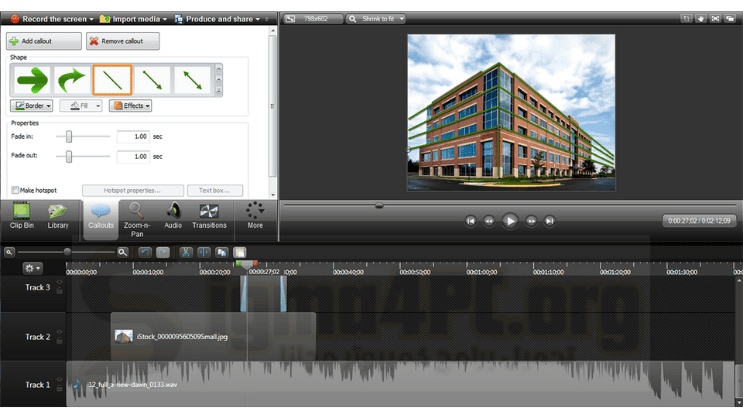The height and width of the screenshot is (418, 743).
Task: Click the Fade in slider handle
Action: (x=69, y=136)
